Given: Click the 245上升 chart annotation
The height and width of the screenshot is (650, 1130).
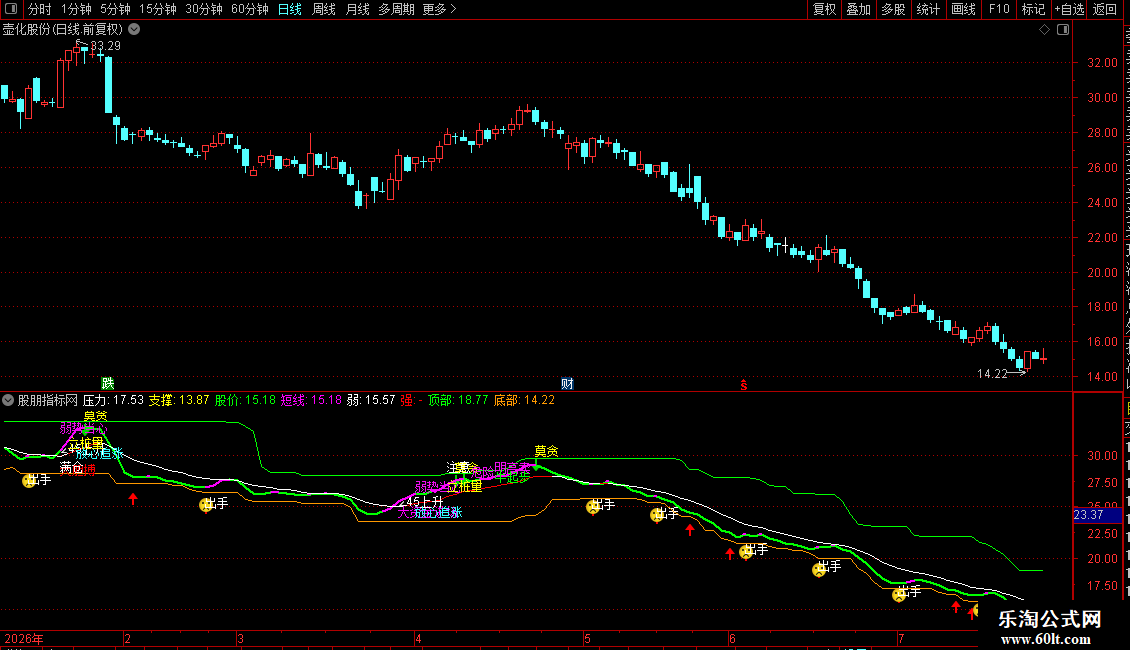Looking at the screenshot, I should [x=422, y=502].
